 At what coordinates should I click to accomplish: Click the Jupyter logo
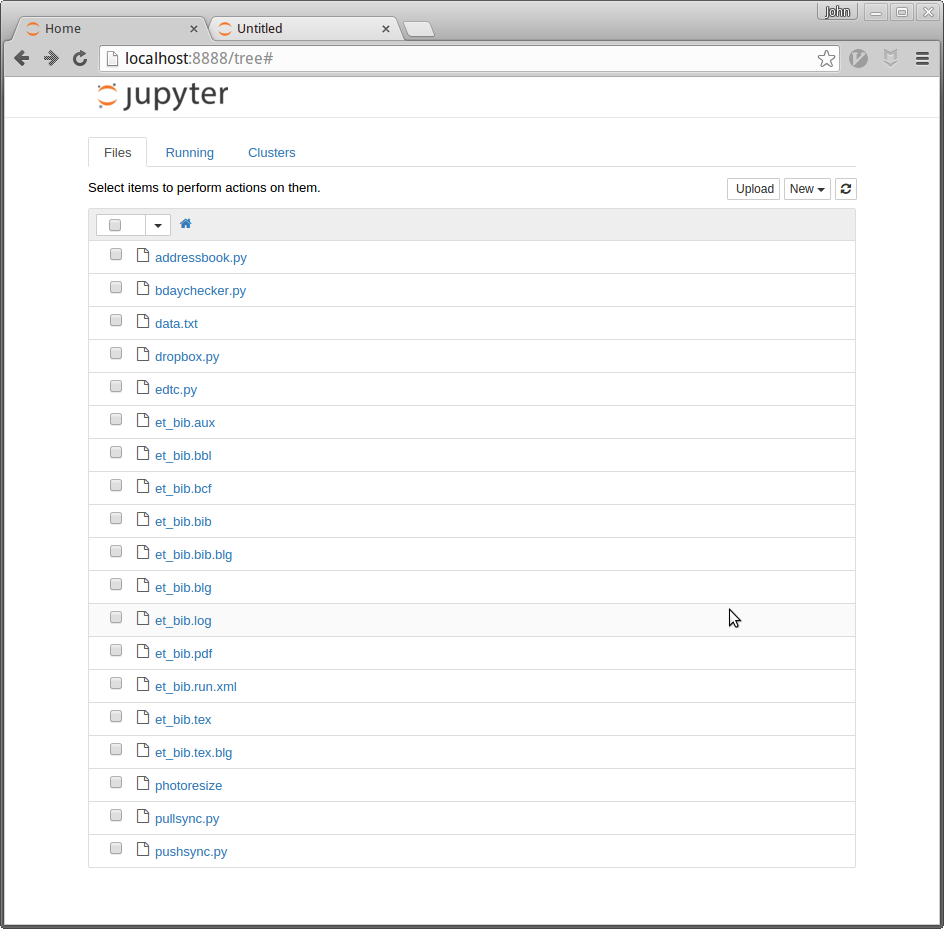pyautogui.click(x=163, y=96)
